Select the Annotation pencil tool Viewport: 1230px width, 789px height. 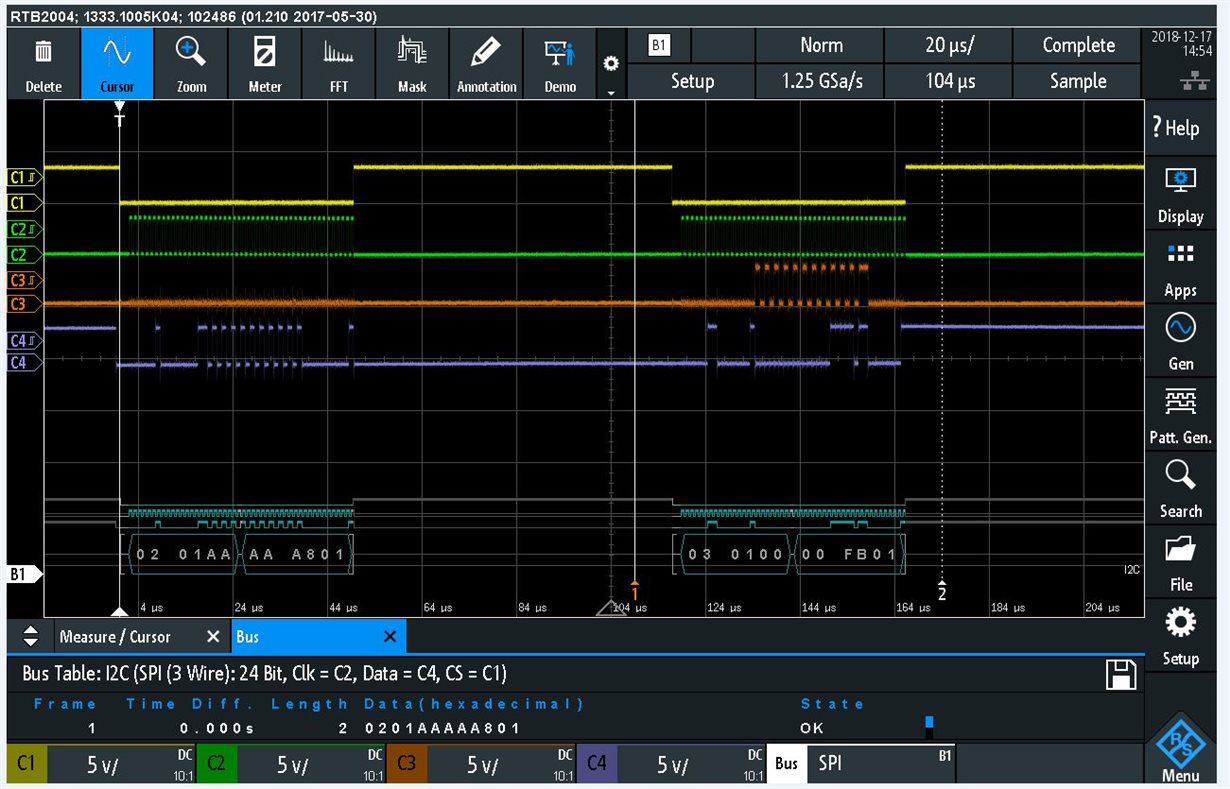pyautogui.click(x=486, y=63)
